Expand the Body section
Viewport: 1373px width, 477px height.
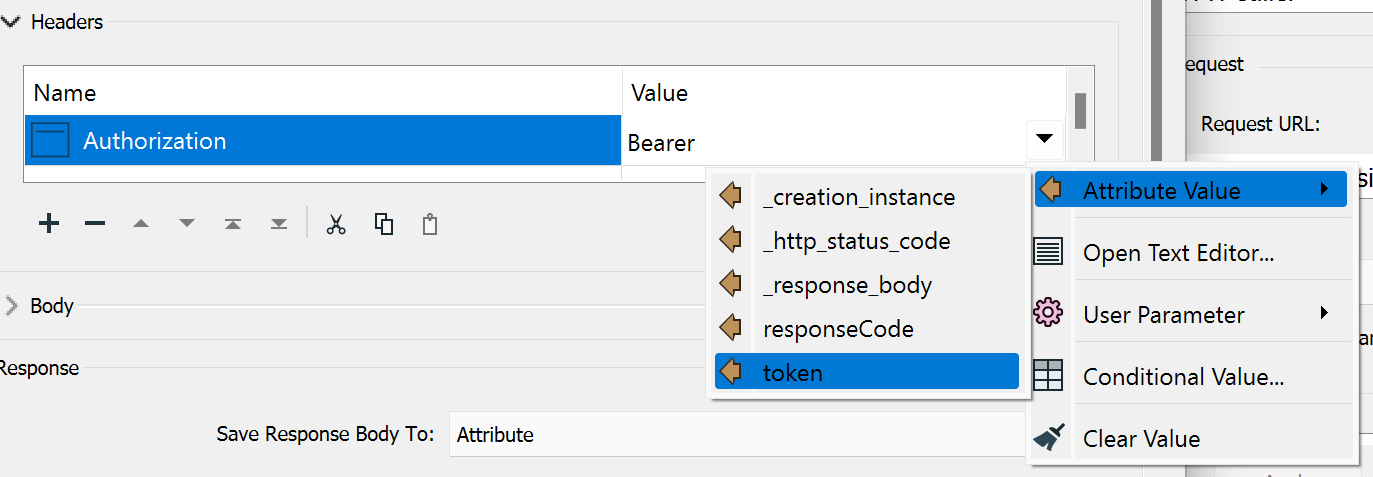(12, 306)
